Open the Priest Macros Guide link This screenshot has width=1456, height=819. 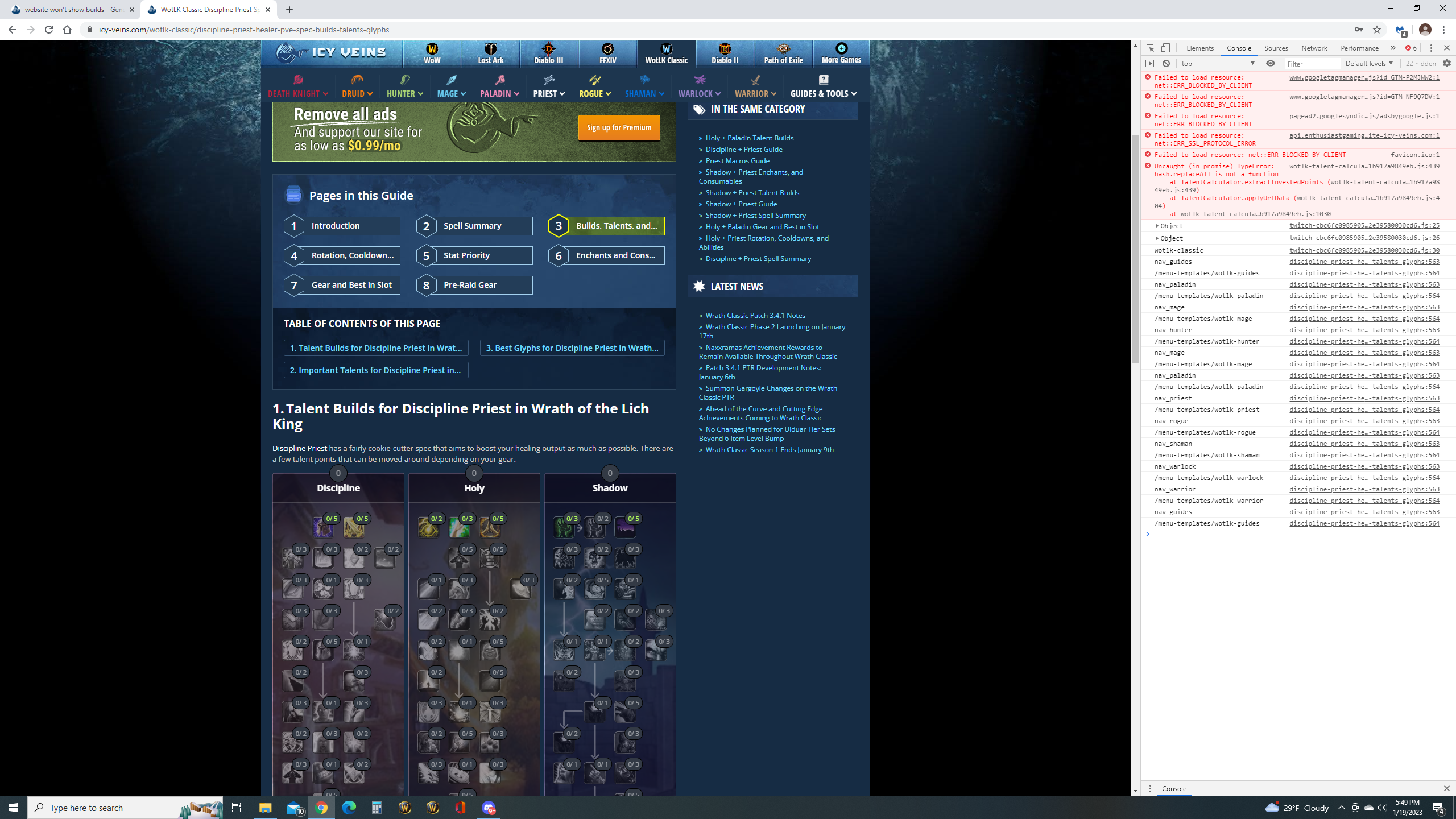(737, 161)
